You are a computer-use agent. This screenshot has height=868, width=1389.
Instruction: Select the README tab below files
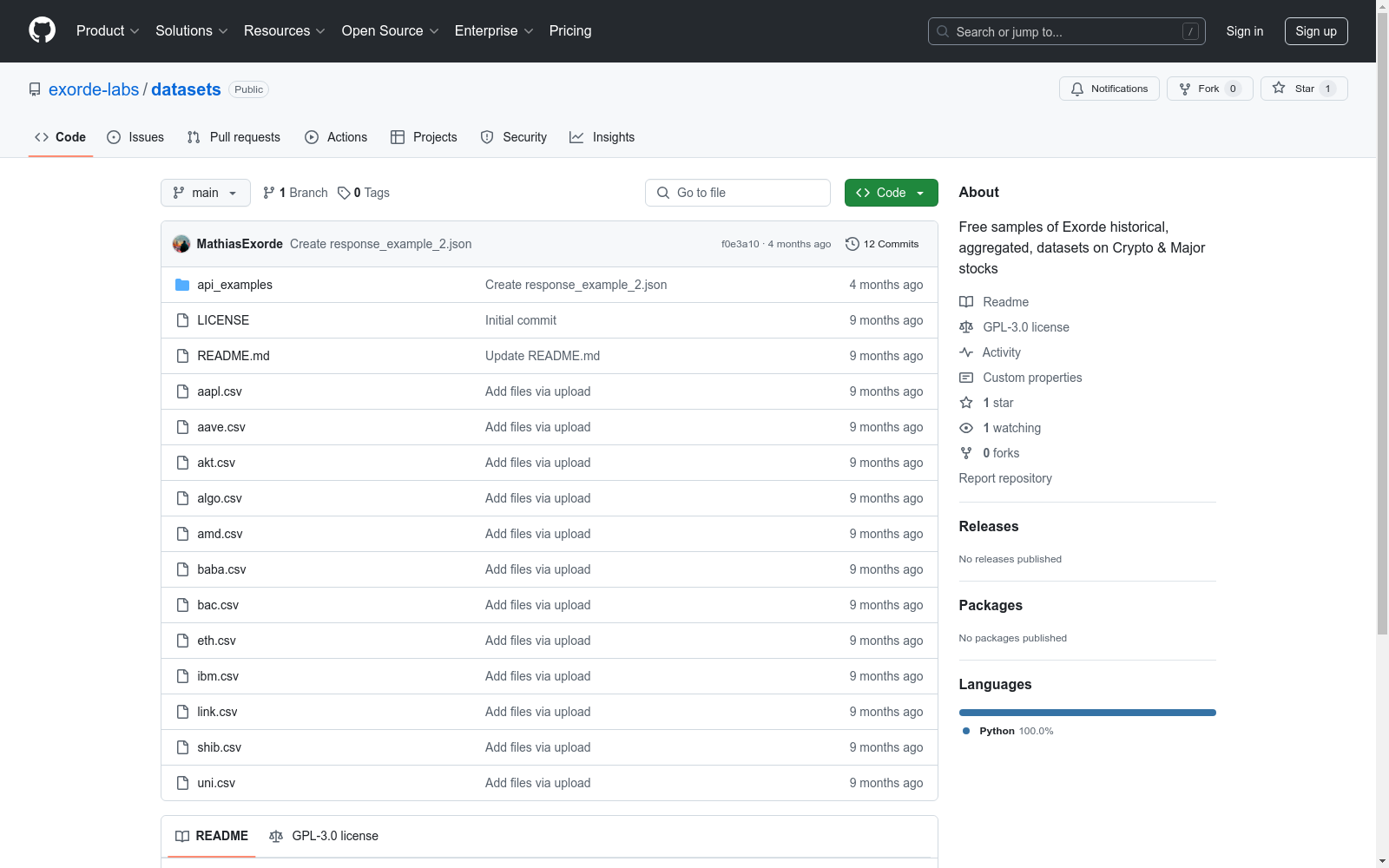(x=212, y=836)
